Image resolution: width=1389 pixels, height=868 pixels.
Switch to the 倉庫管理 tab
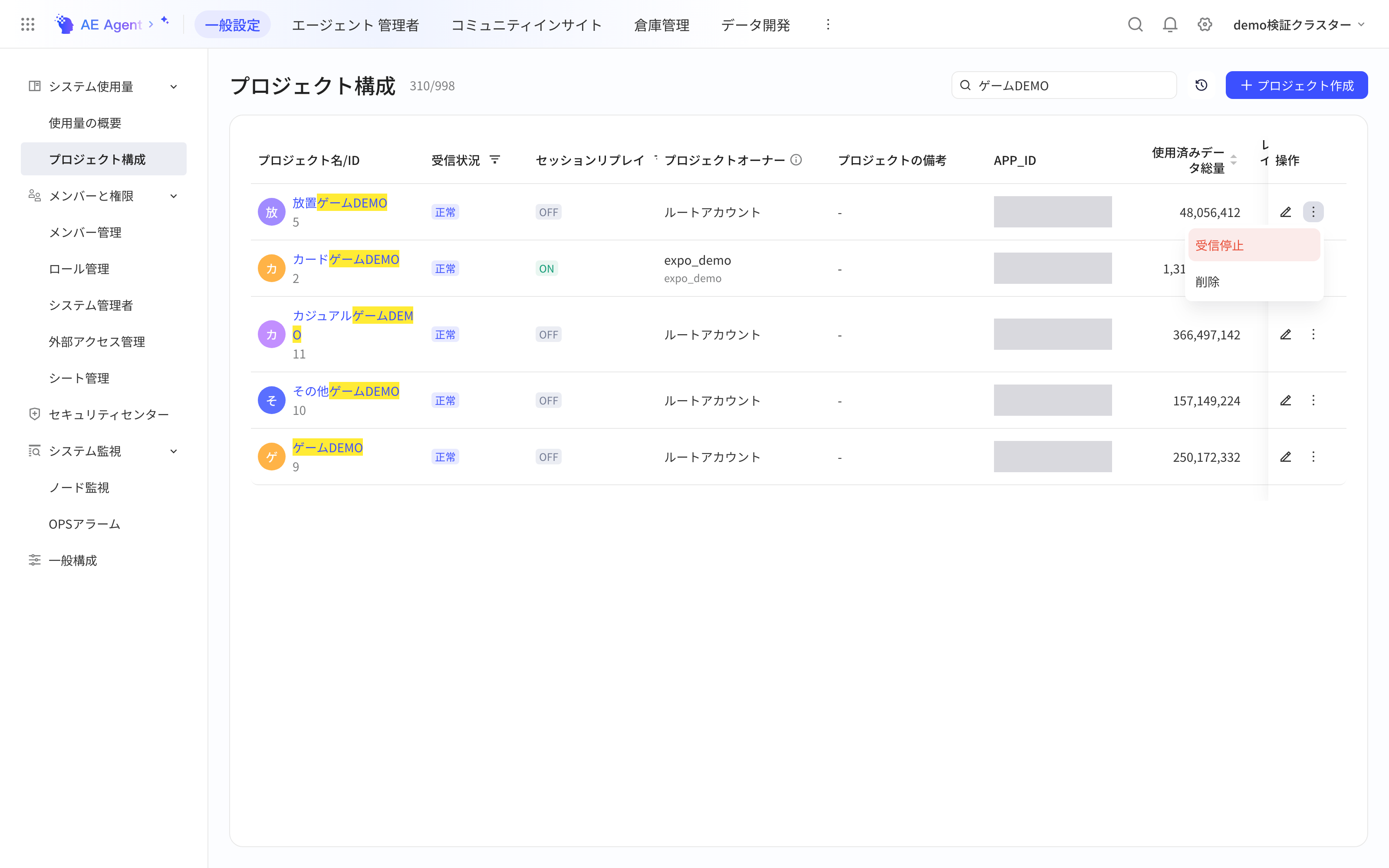pos(661,24)
